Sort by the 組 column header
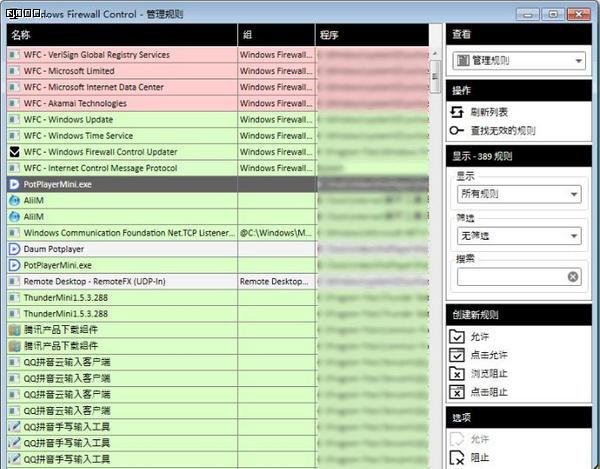This screenshot has height=469, width=600. point(277,35)
